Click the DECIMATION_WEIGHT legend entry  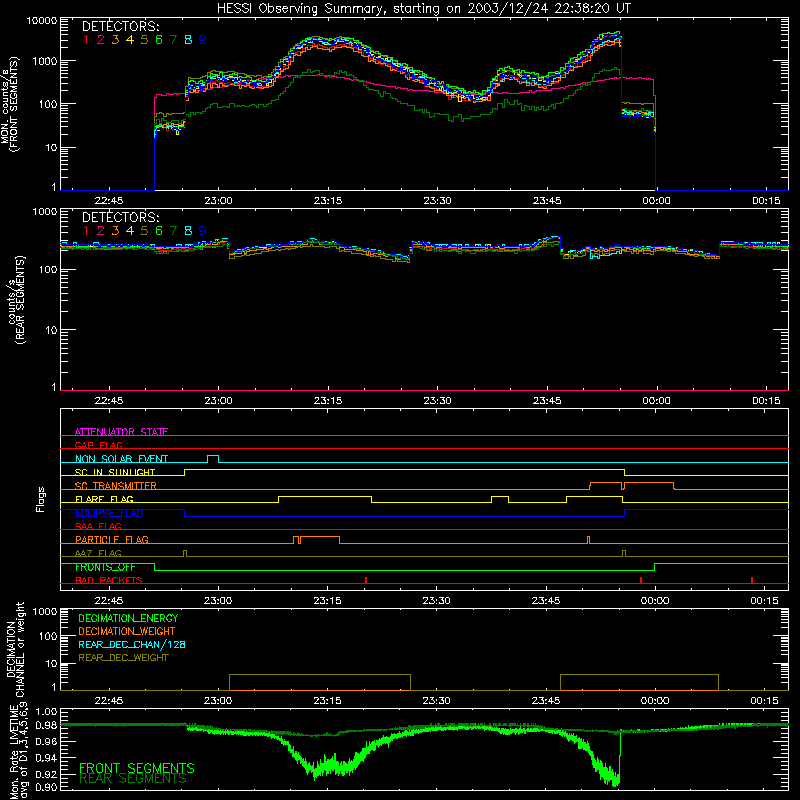(127, 631)
